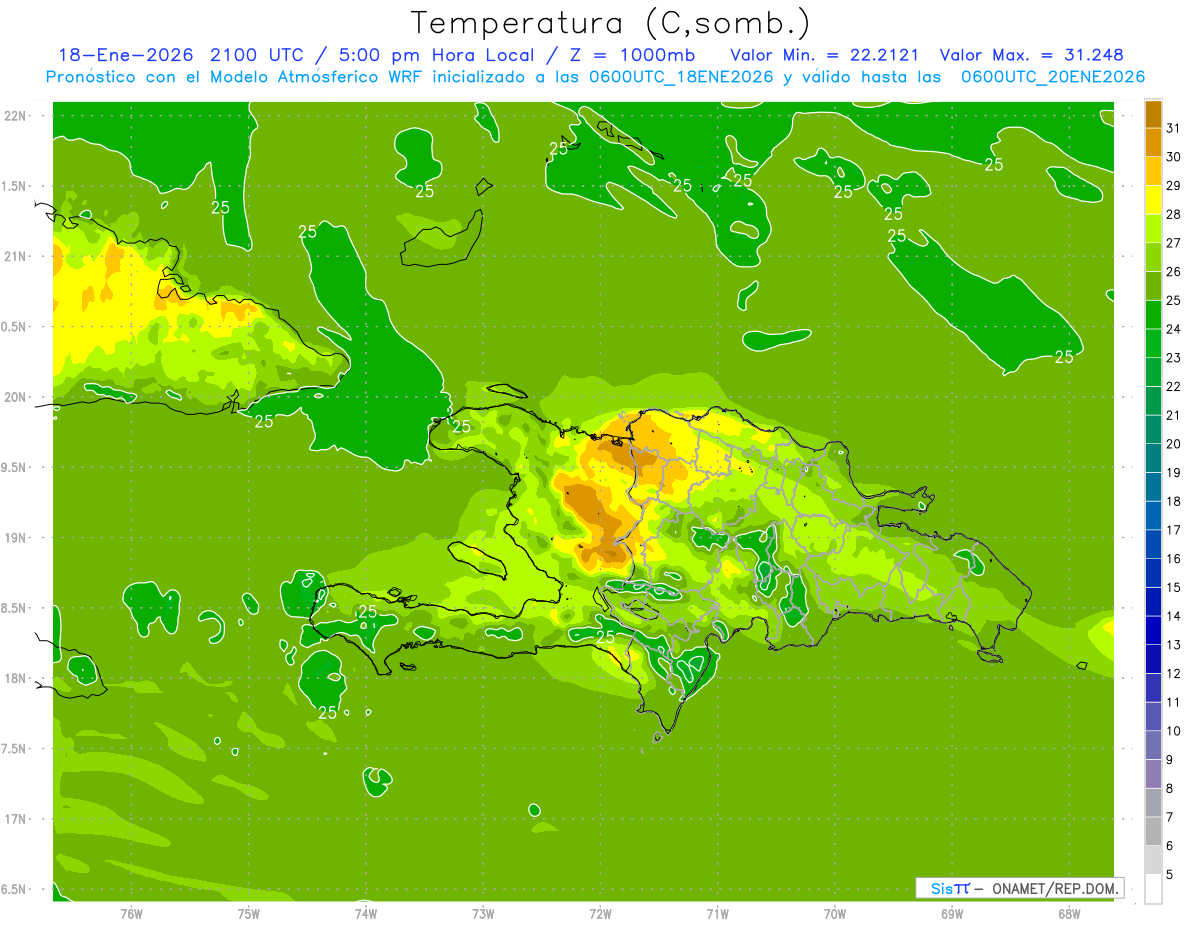Image resolution: width=1200 pixels, height=927 pixels.
Task: Click the '9.5N' latitude axis label
Action: tap(15, 467)
